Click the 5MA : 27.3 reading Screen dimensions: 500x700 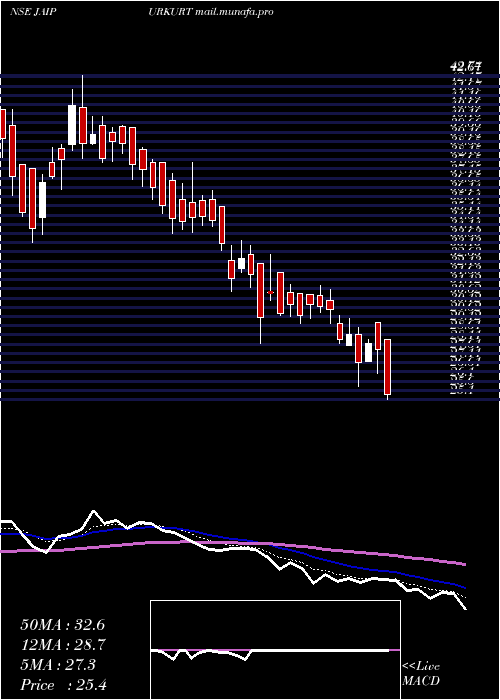pos(58,665)
